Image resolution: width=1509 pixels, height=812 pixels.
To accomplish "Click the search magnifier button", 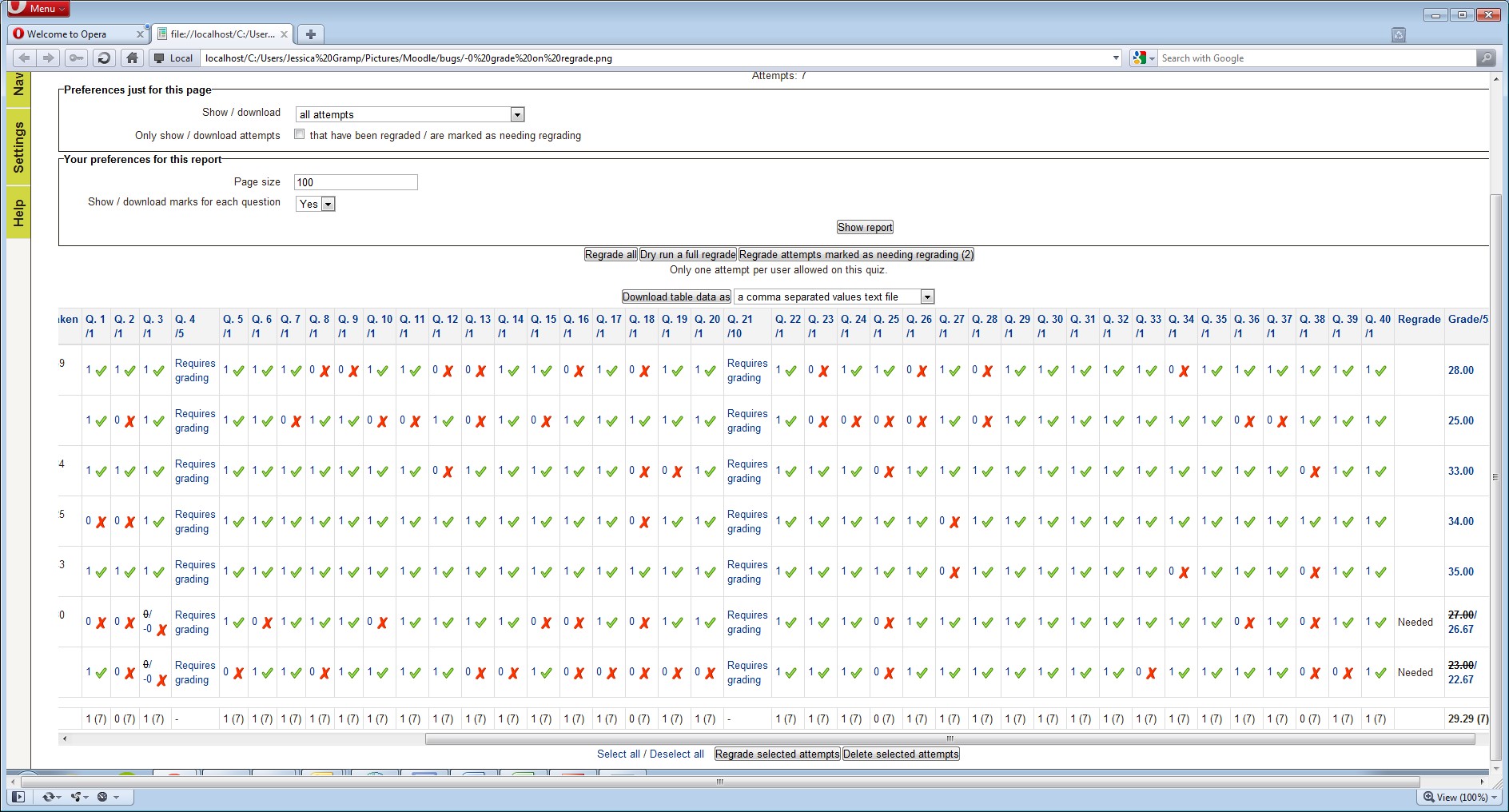I will pyautogui.click(x=1486, y=58).
